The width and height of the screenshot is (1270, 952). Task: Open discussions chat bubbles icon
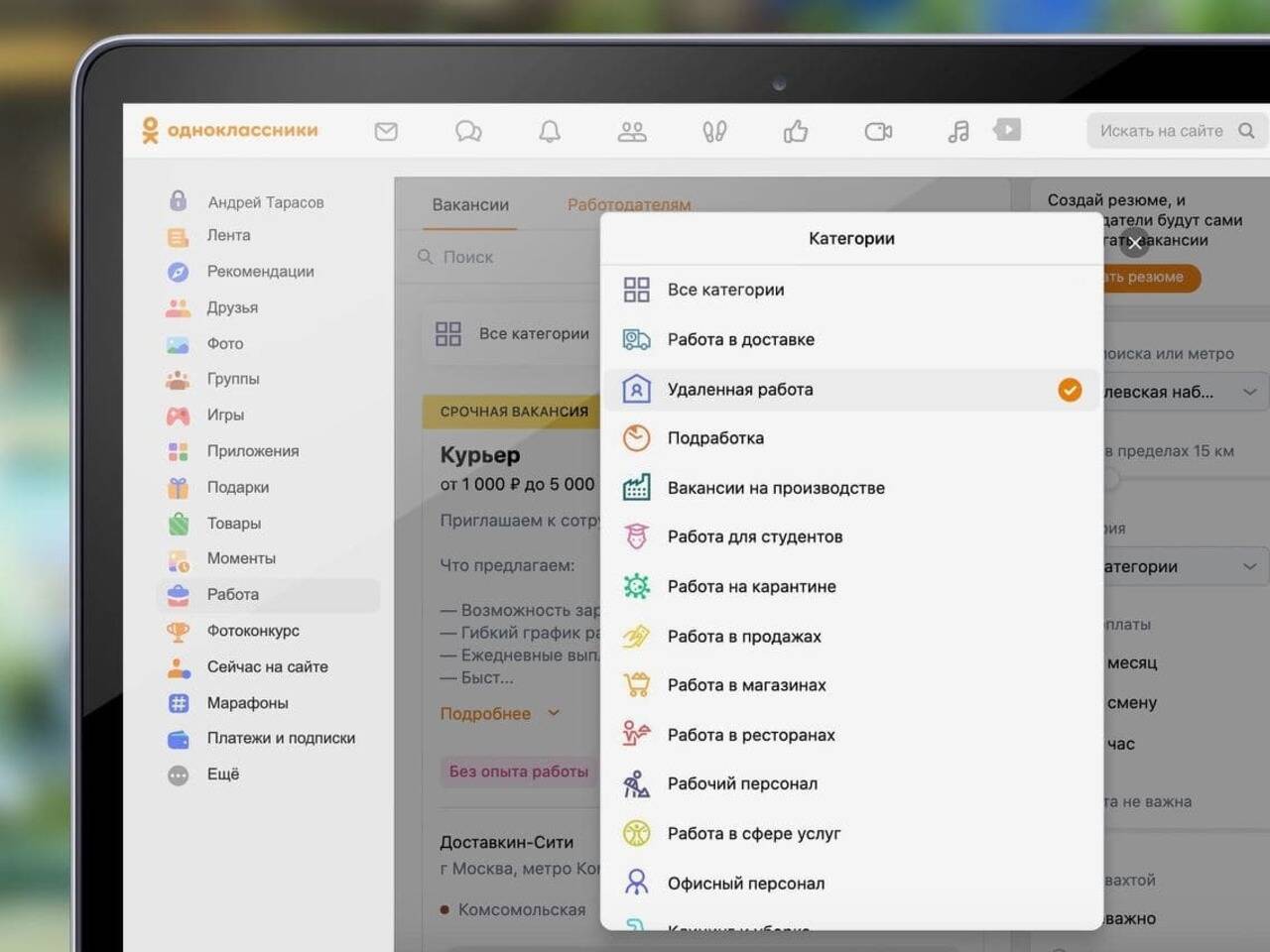468,131
